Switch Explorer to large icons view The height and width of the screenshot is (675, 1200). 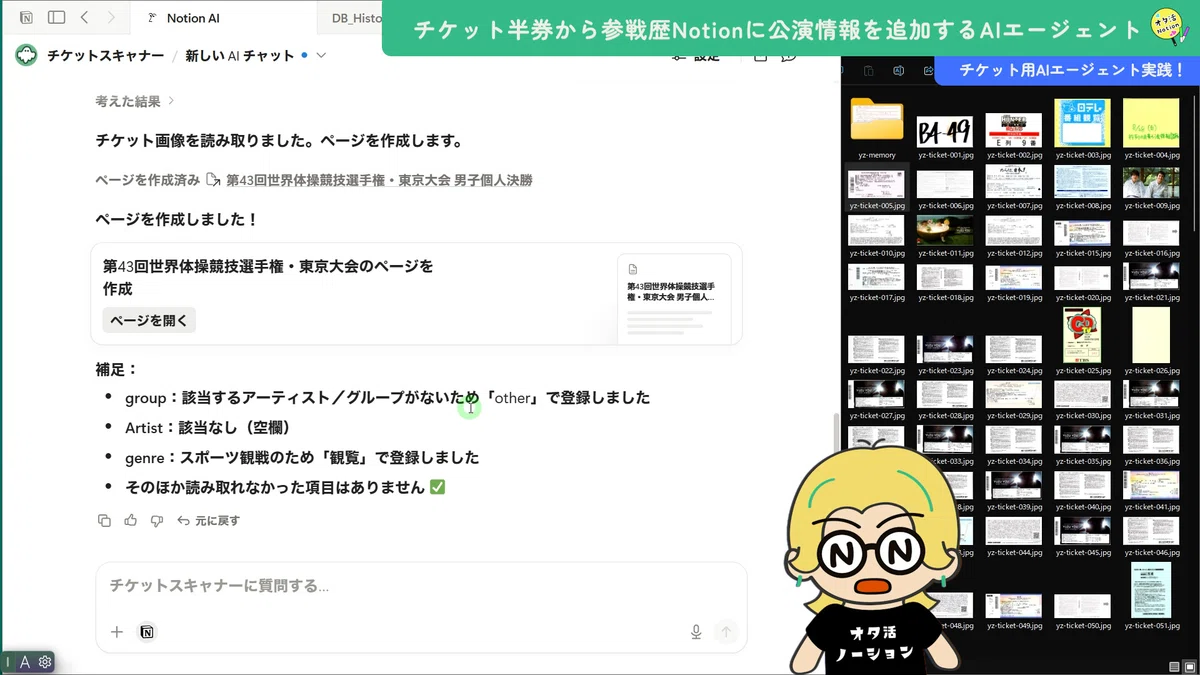pyautogui.click(x=1189, y=666)
